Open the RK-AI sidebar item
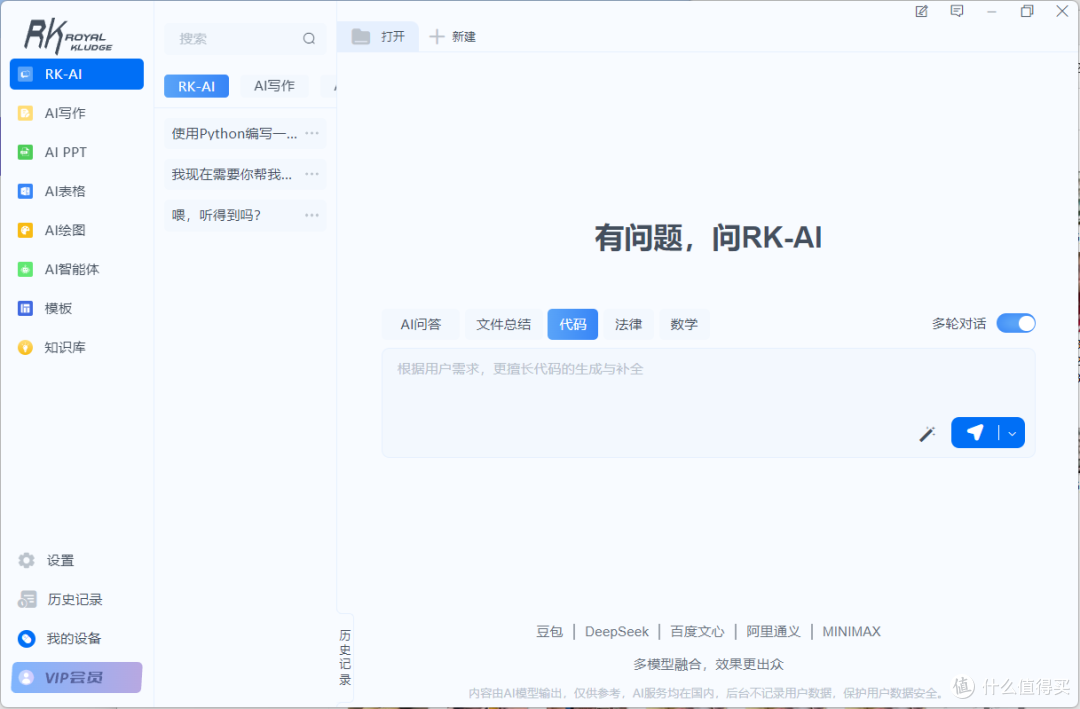The image size is (1080, 709). click(76, 74)
